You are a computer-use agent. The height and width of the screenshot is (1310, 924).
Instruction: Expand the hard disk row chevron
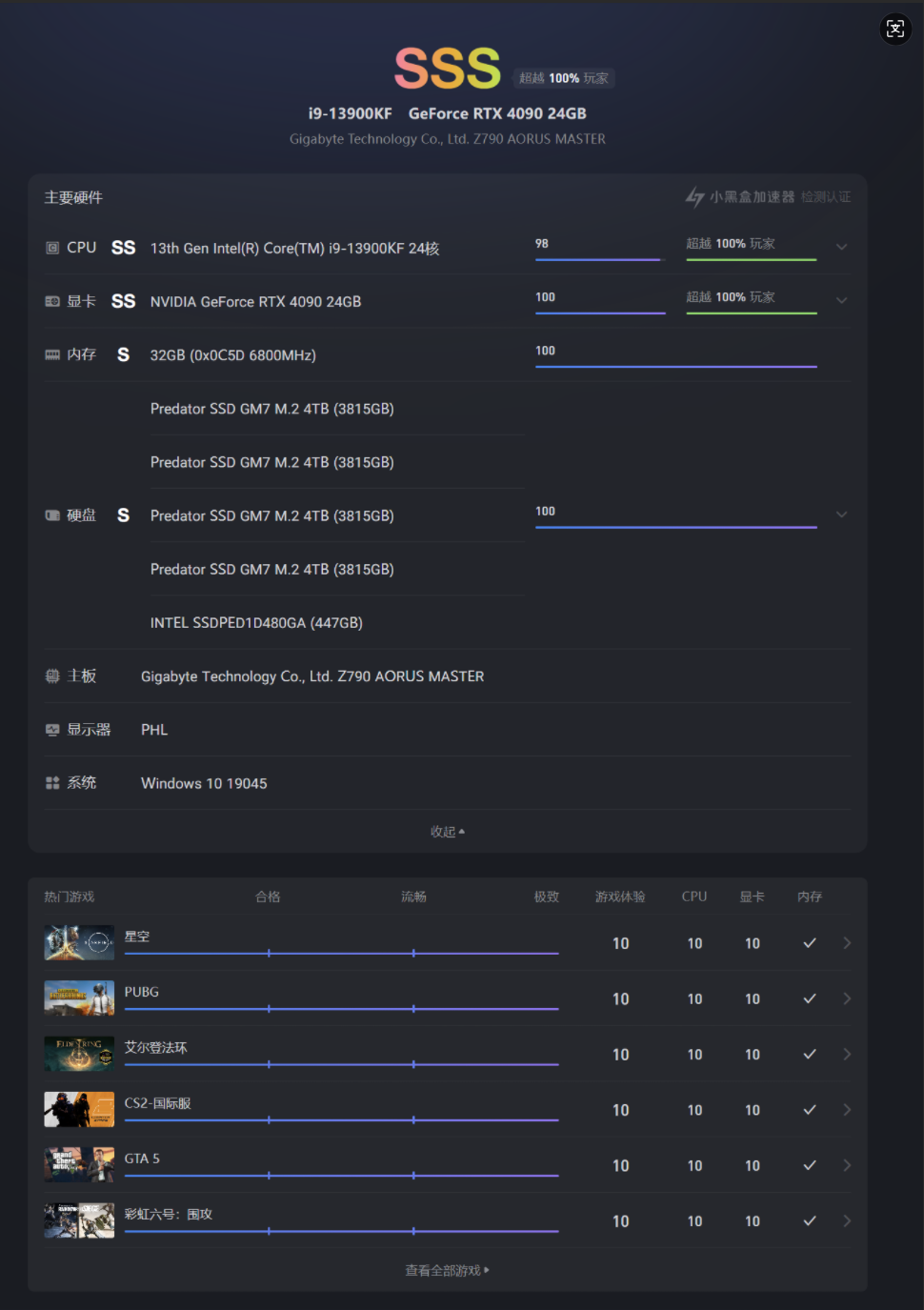click(x=841, y=515)
